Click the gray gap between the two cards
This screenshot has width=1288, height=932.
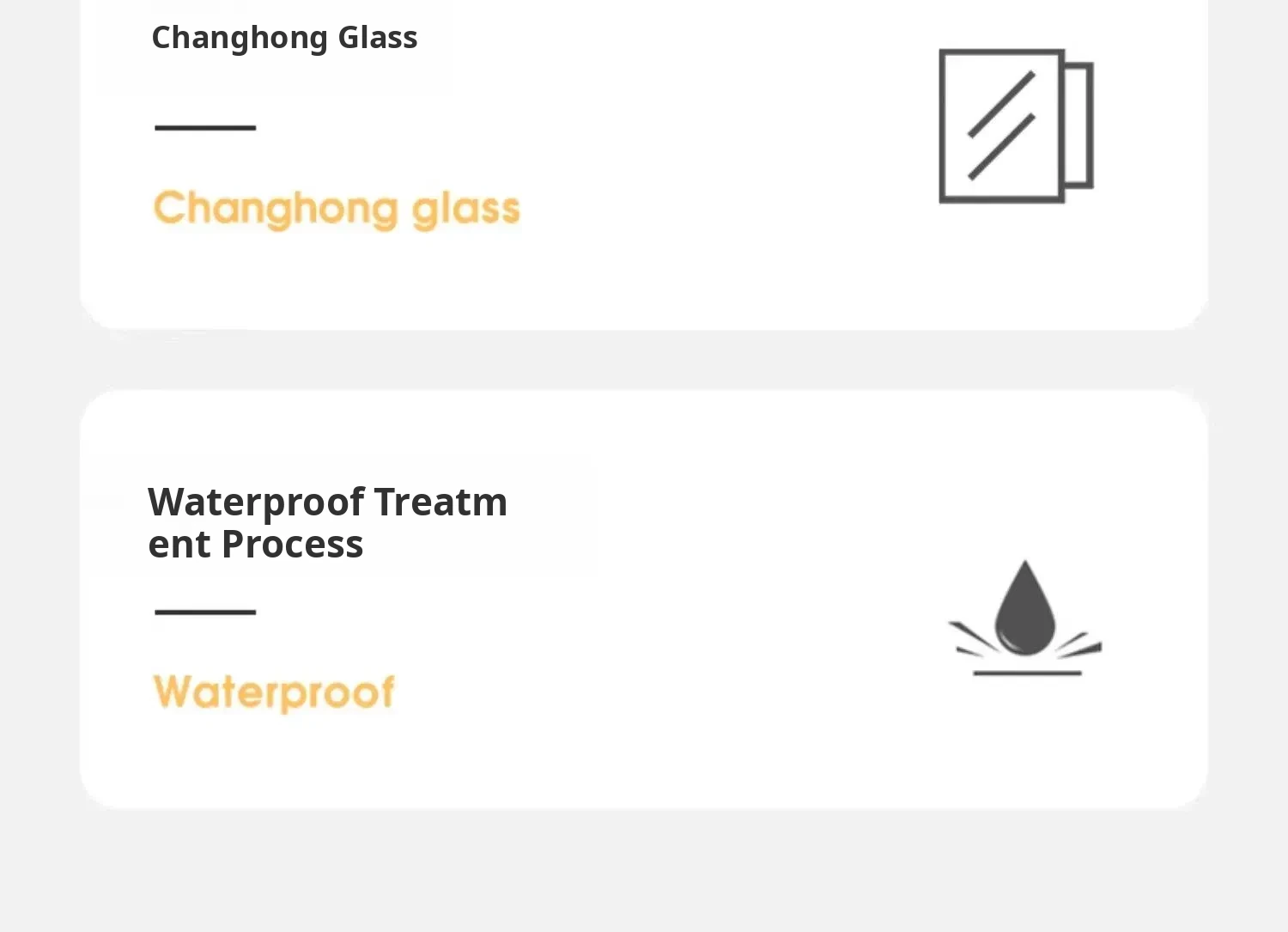pos(644,360)
